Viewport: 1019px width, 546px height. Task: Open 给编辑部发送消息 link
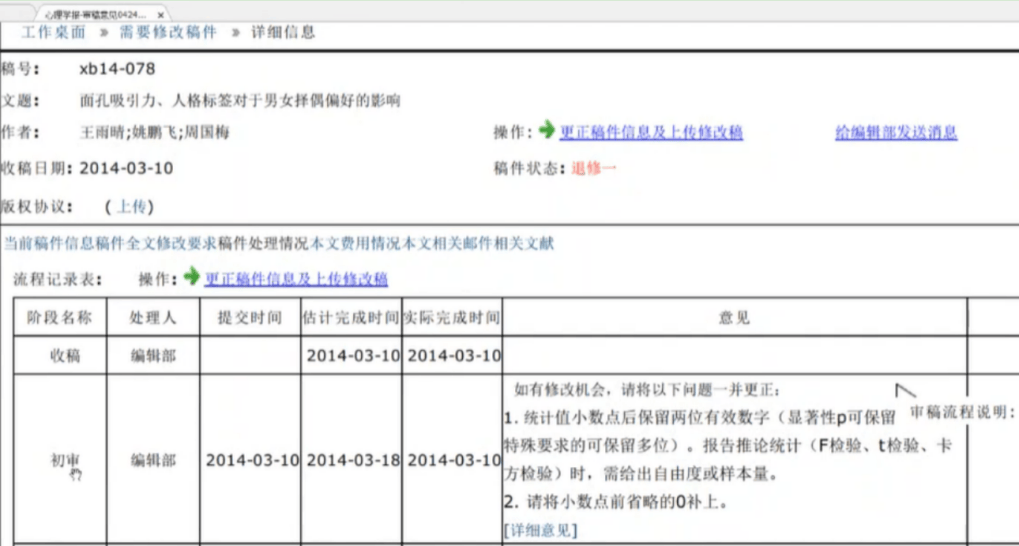pyautogui.click(x=896, y=132)
